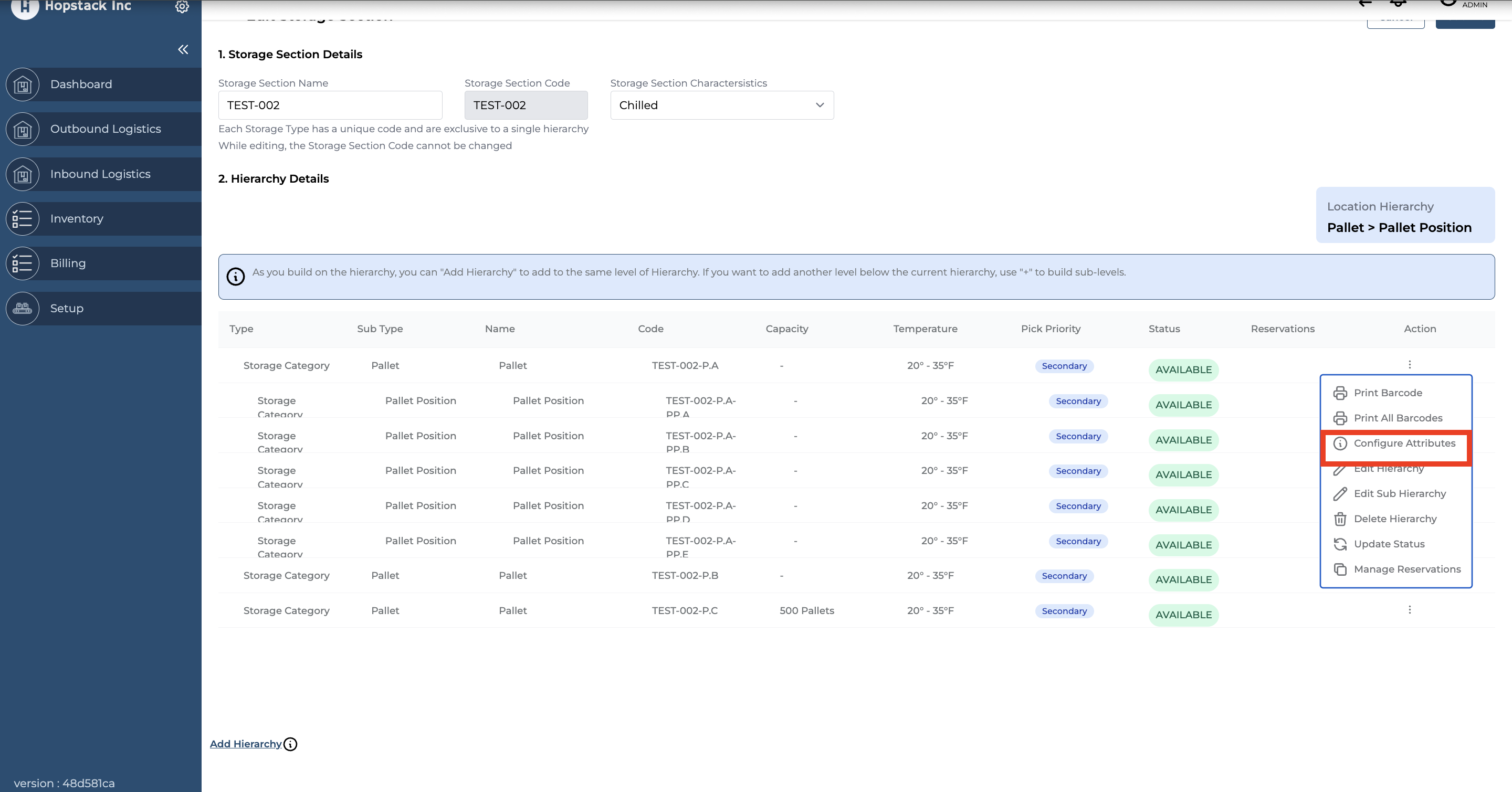Click the Add Hierarchy link
The height and width of the screenshot is (792, 1512).
(x=245, y=744)
